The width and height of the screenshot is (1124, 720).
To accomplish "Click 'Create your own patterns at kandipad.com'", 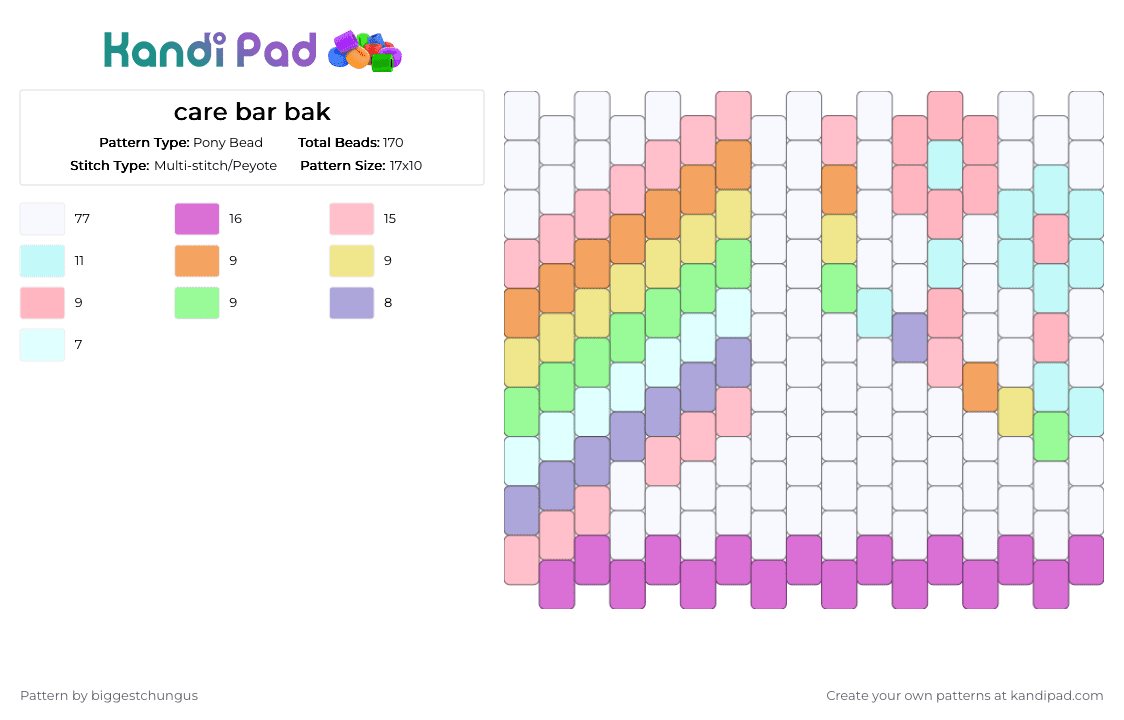I will click(x=964, y=696).
